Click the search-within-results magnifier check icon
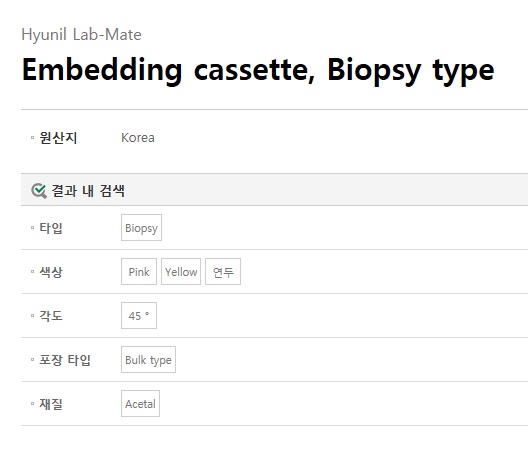 pos(39,191)
